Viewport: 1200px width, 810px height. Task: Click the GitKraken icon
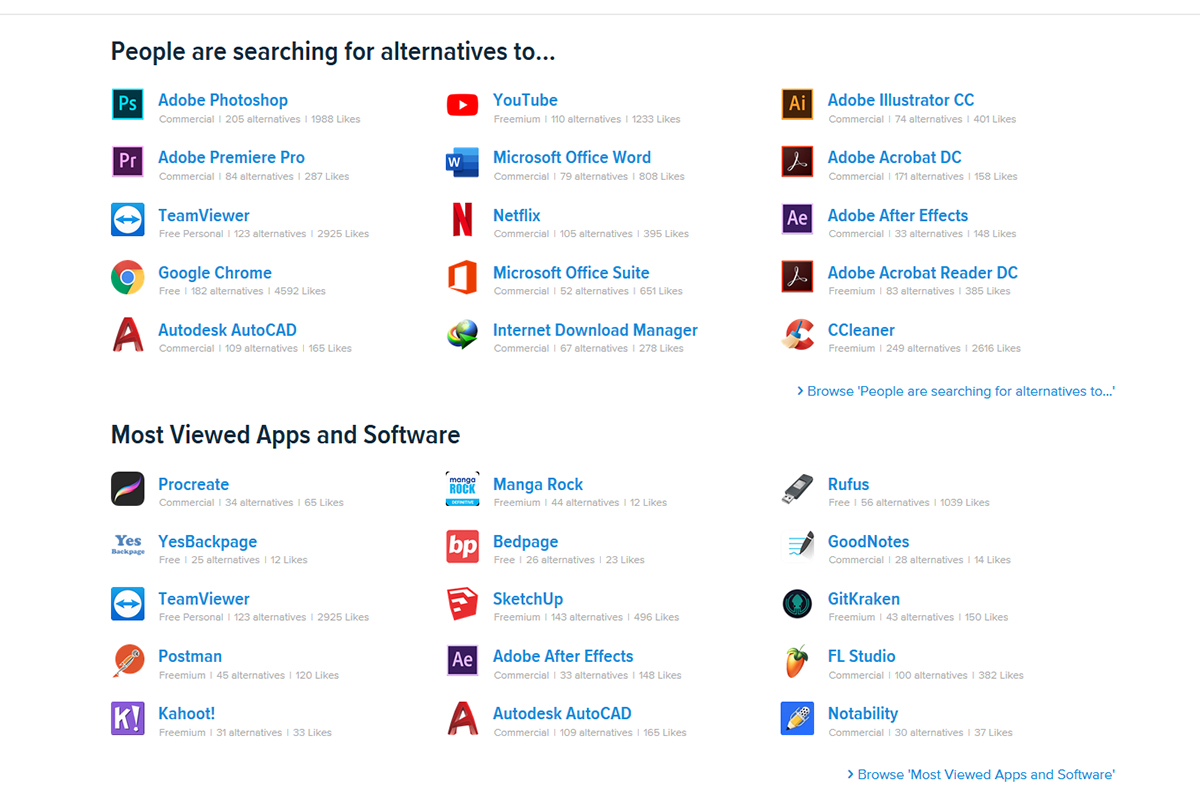point(797,603)
